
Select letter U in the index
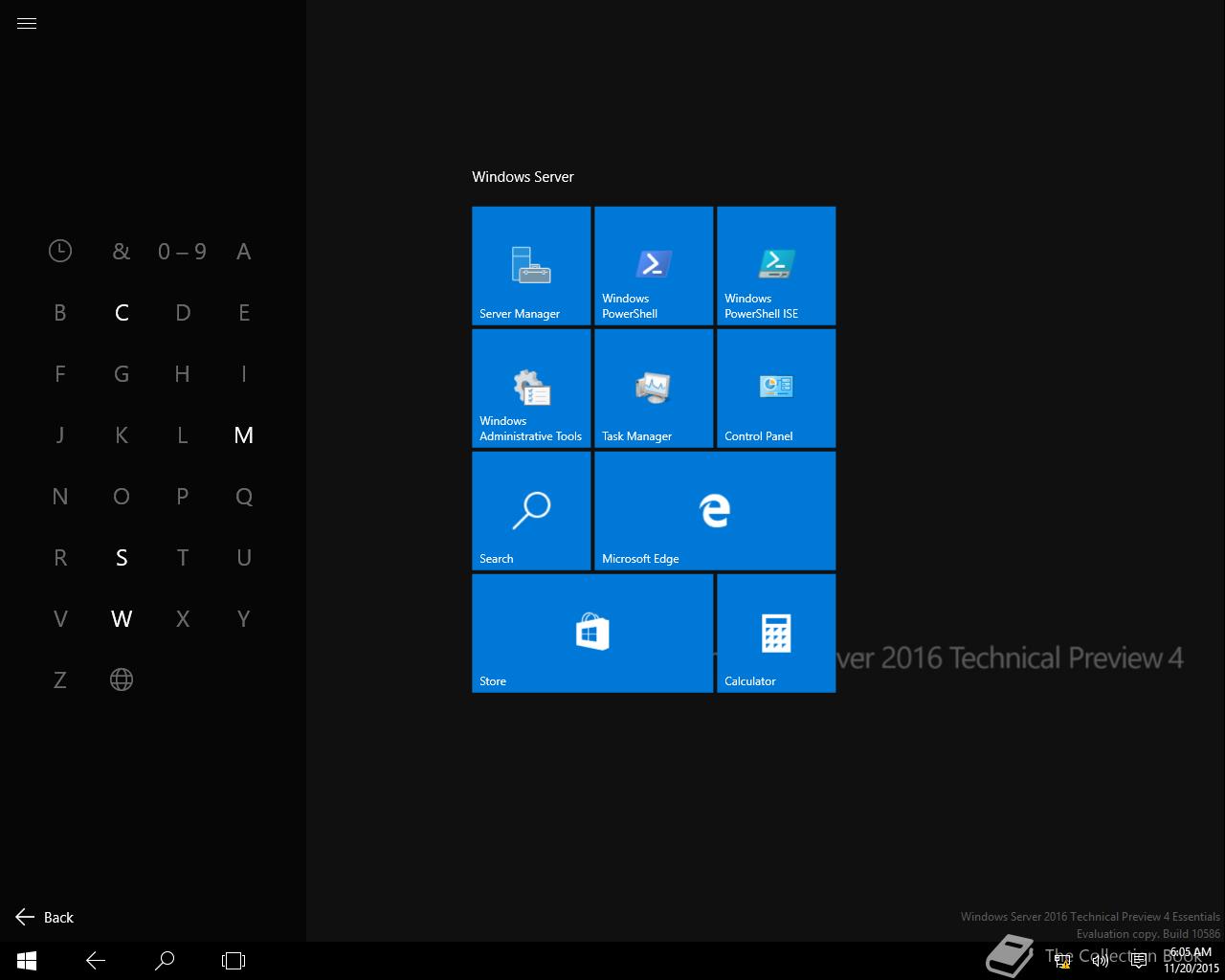244,557
